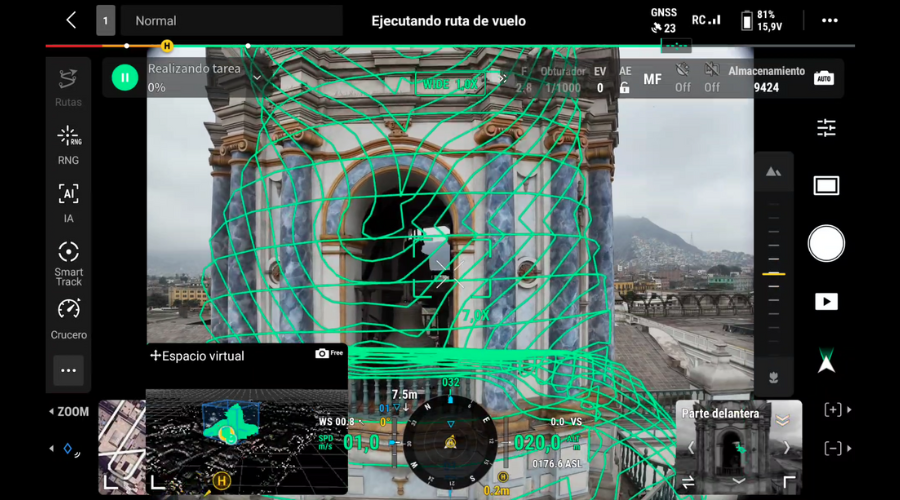Viewport: 900px width, 500px height.
Task: Expand the Realizando tarea task dropdown
Action: pyautogui.click(x=257, y=77)
